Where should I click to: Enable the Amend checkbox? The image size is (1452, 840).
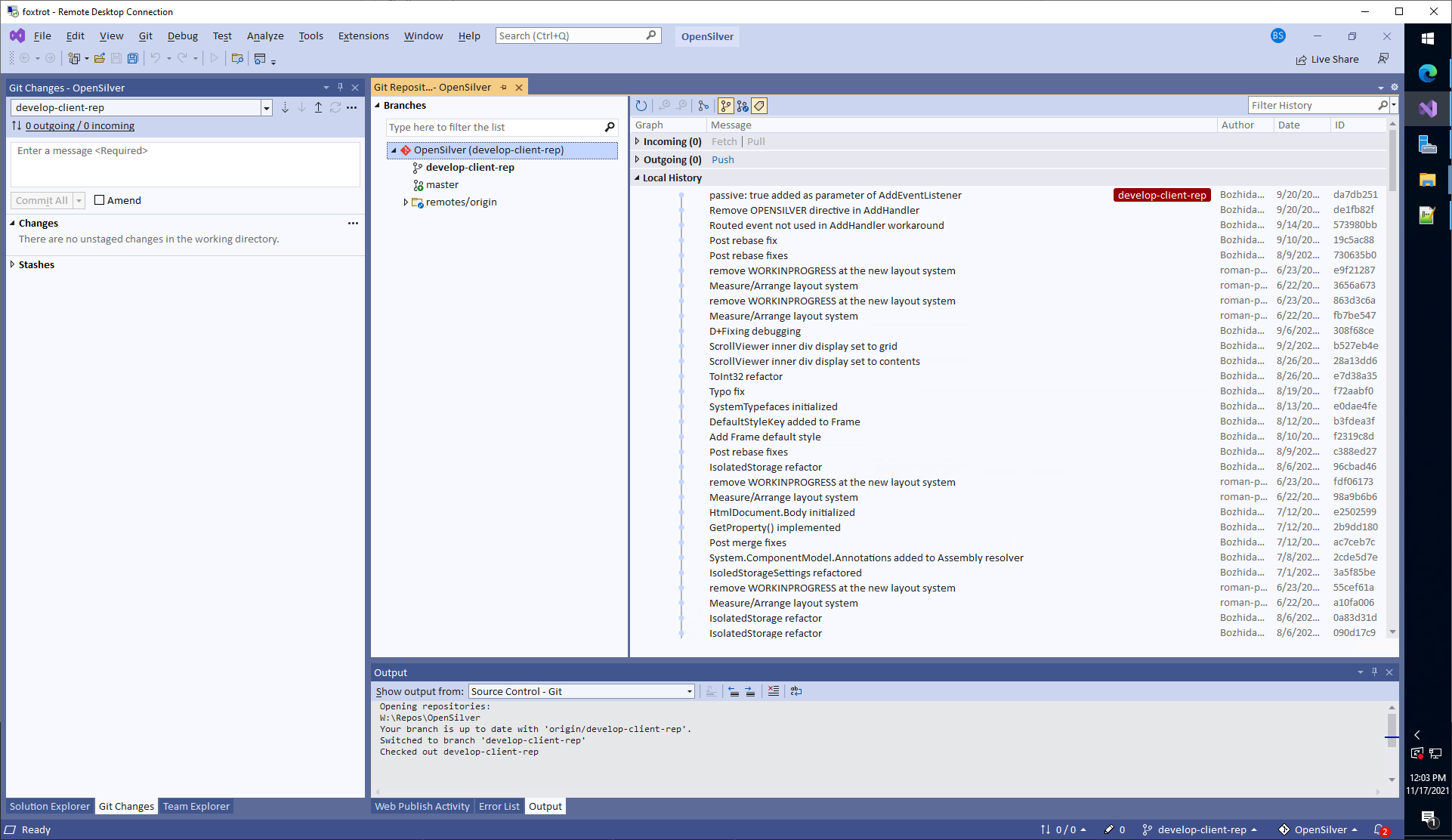99,200
